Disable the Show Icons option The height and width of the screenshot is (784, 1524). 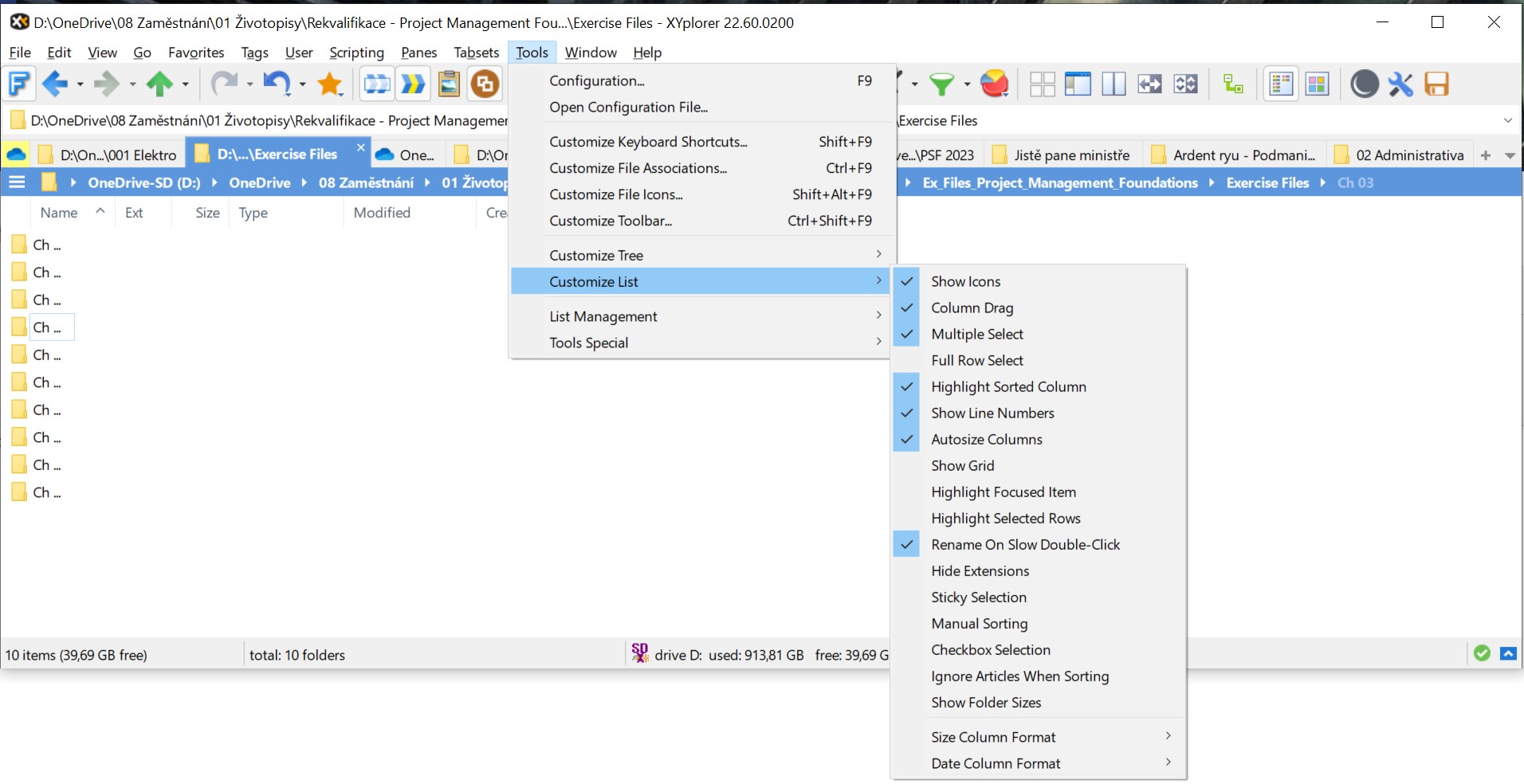(x=965, y=280)
